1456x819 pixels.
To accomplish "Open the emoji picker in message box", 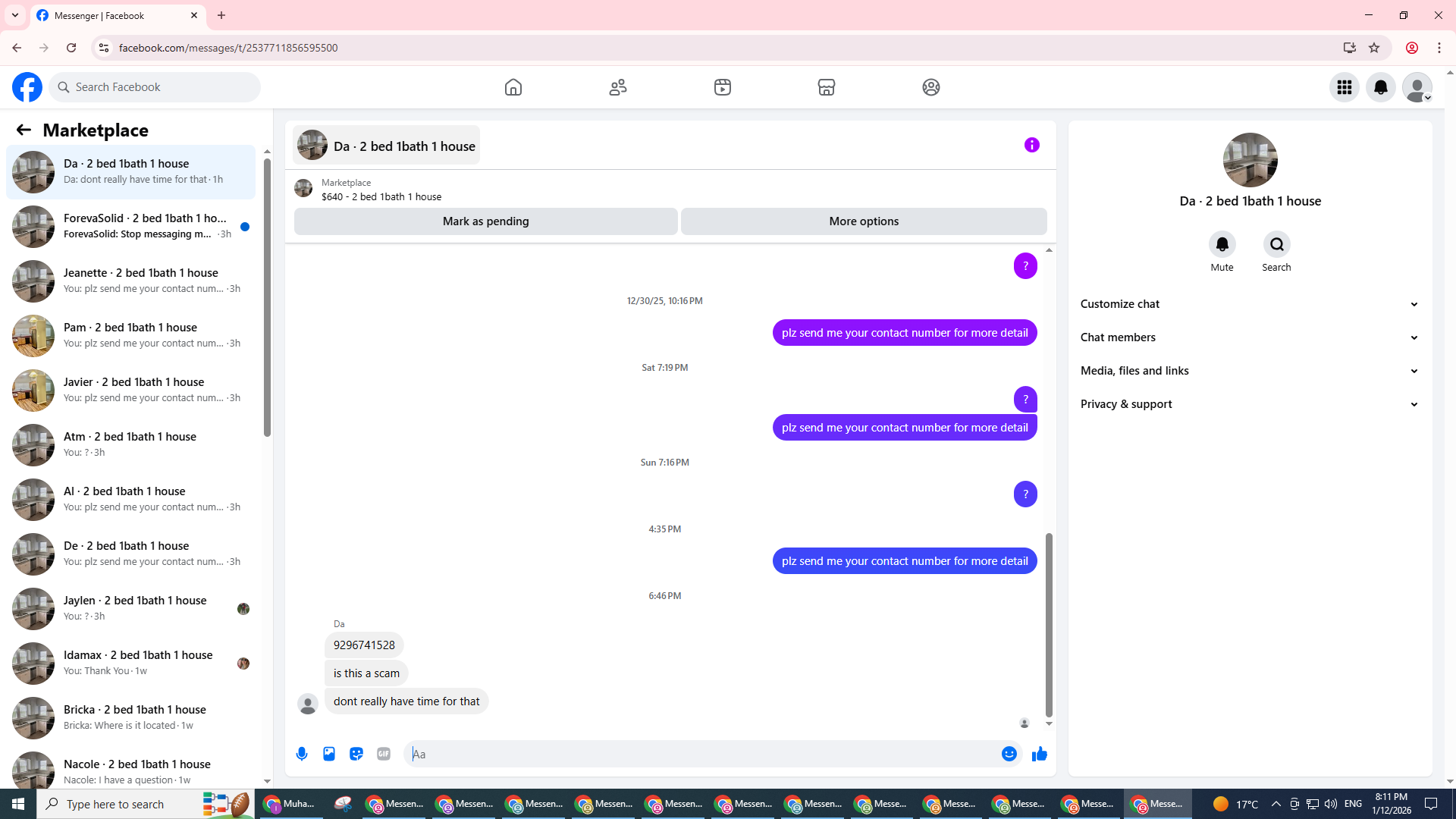I will click(x=1009, y=754).
